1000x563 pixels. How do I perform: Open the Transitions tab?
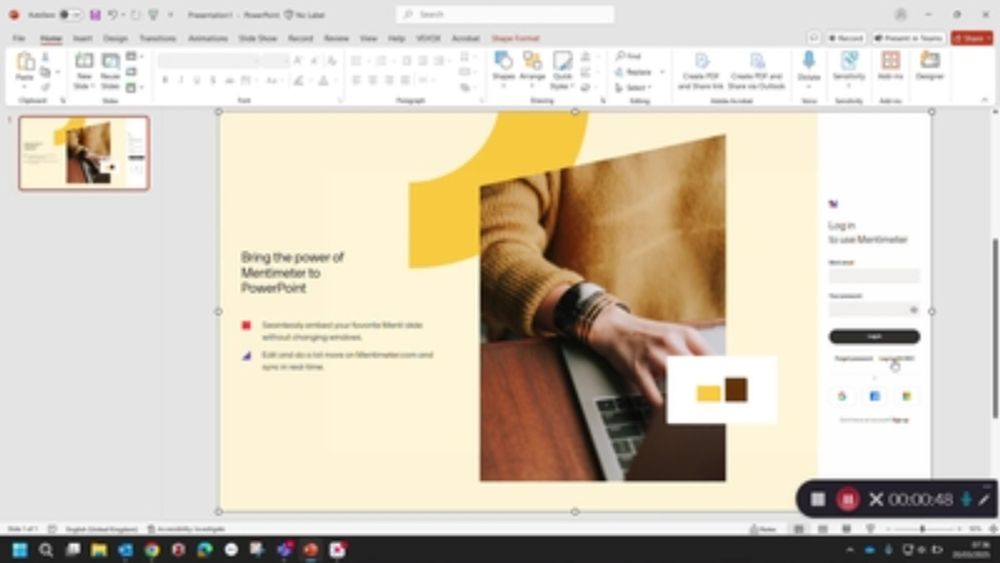pos(158,38)
